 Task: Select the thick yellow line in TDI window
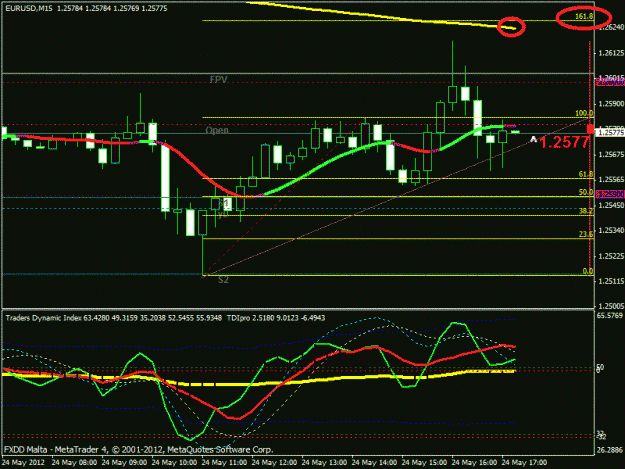coord(259,384)
